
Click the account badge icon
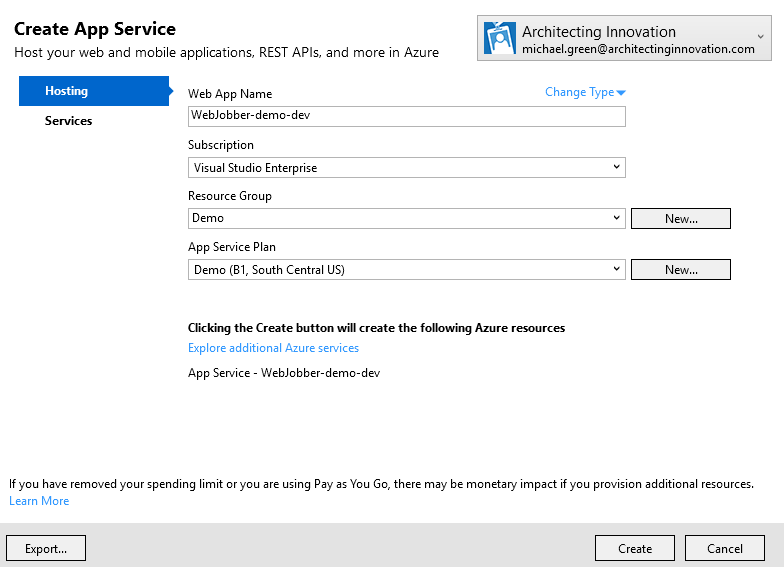click(x=500, y=38)
